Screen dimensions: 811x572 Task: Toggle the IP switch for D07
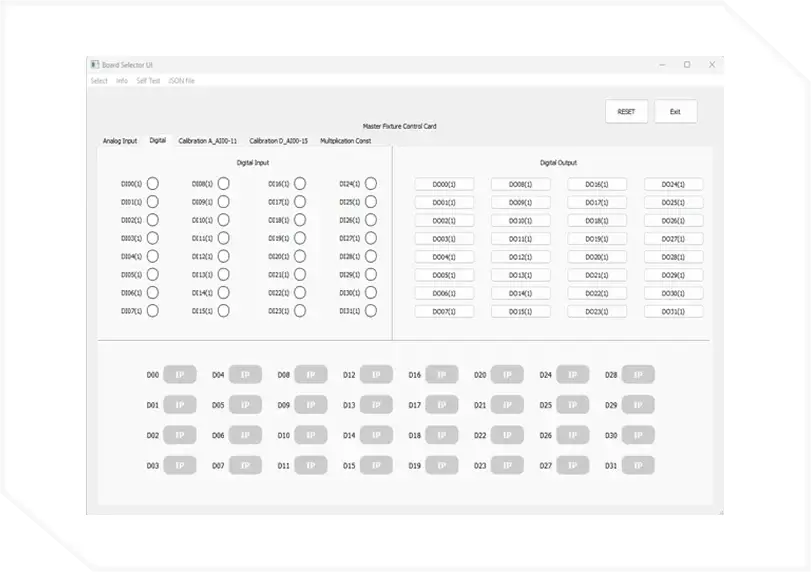tap(245, 466)
